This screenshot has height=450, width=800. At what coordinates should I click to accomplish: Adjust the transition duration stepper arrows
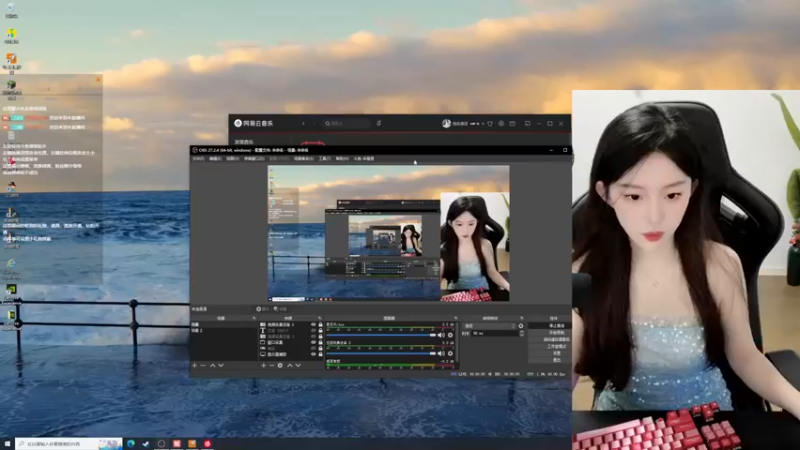click(521, 333)
